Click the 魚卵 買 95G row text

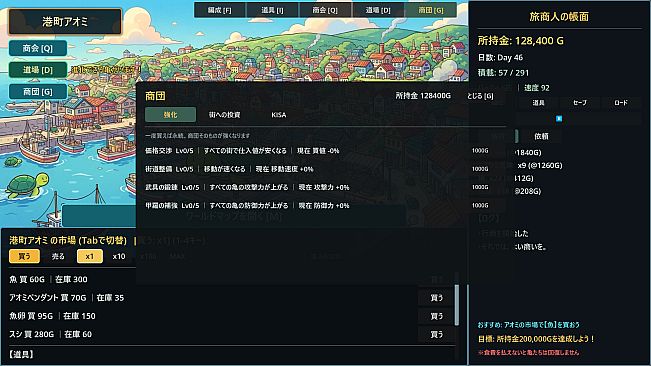click(x=52, y=316)
